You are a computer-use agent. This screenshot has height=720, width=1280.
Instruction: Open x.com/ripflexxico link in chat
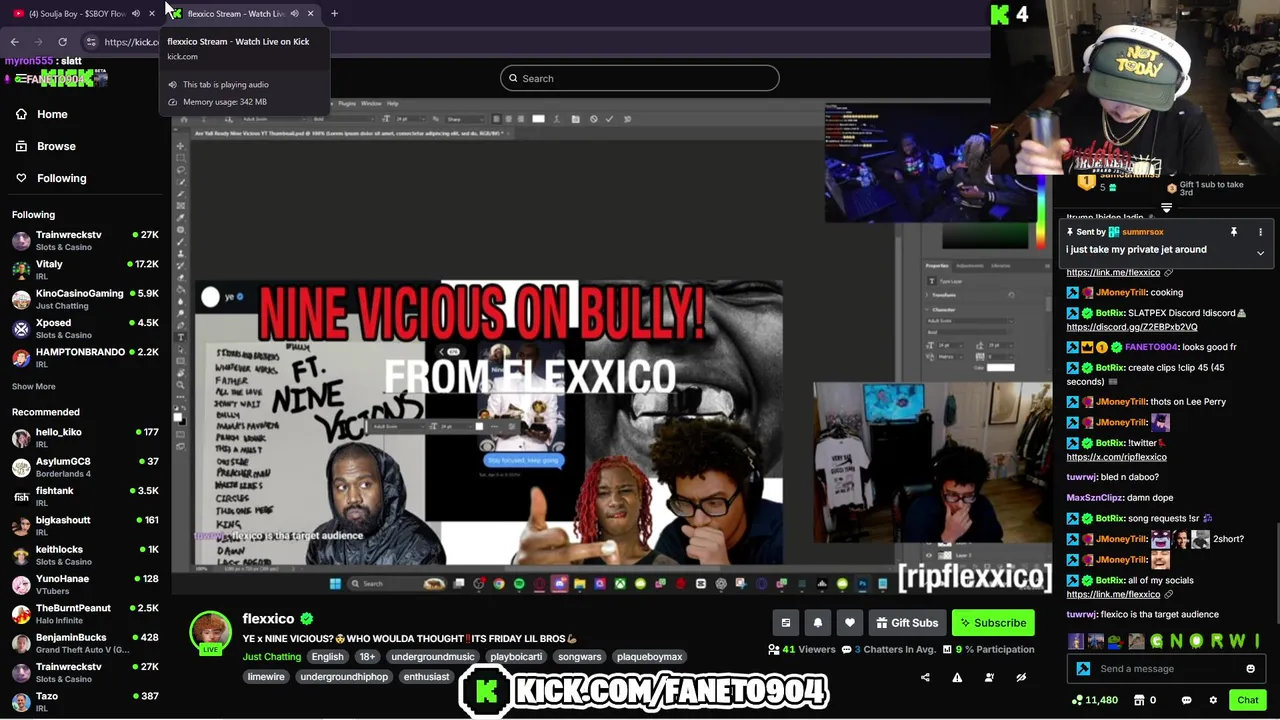(1116, 457)
